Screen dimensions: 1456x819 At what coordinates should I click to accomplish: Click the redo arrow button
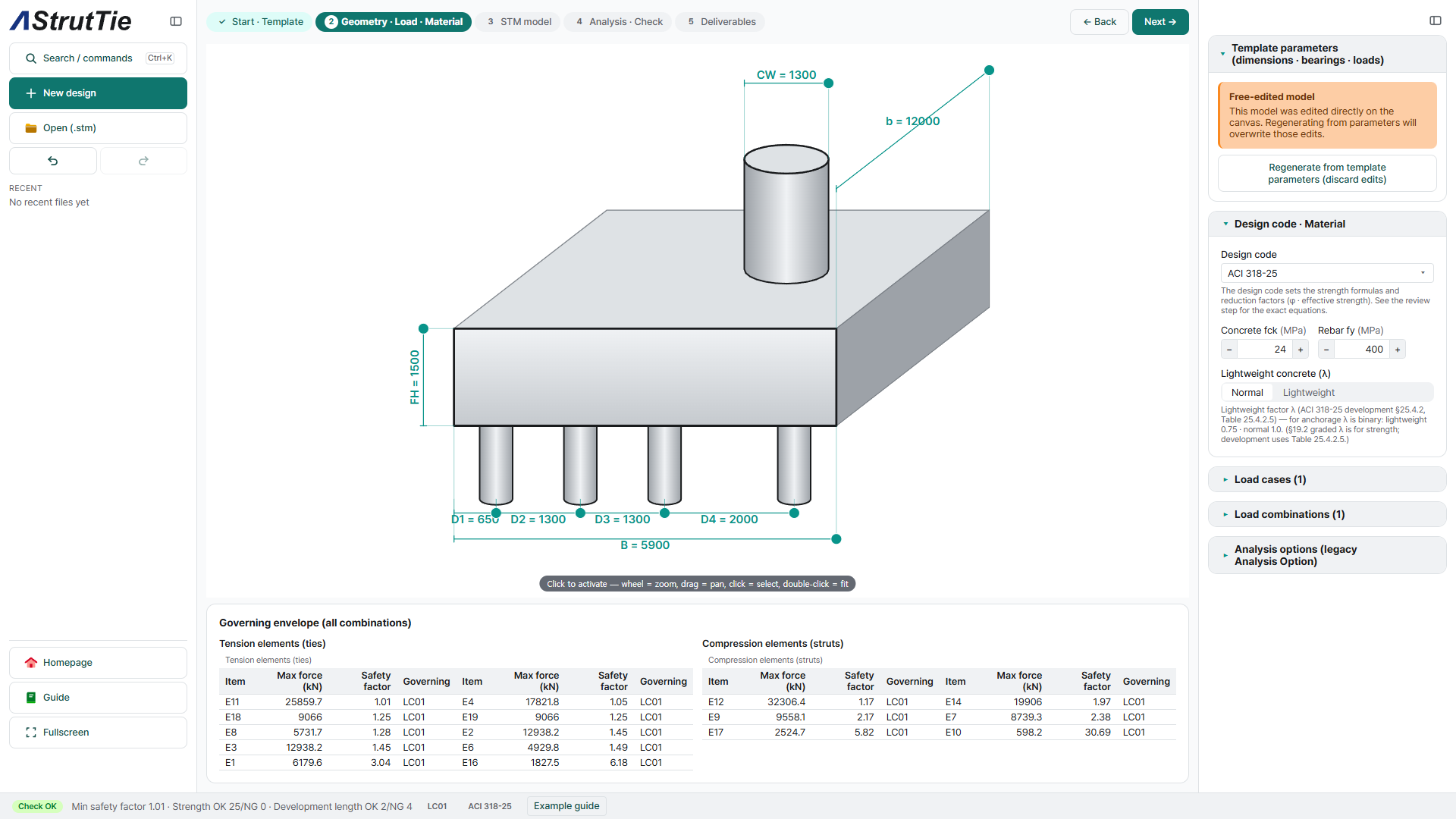(143, 161)
